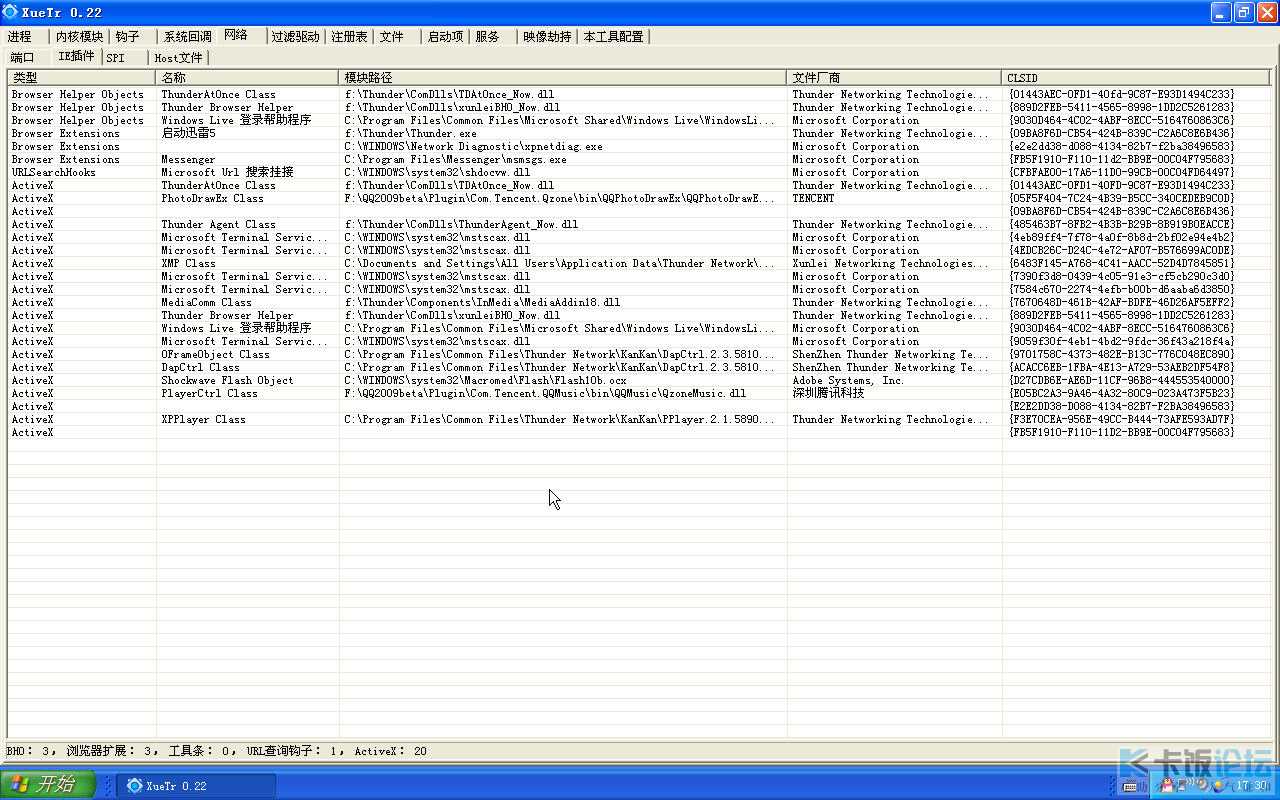
Task: Click CLSID {CFBFAE00-17A6-11D0-99CB-00C04FD64497}
Action: click(1121, 172)
